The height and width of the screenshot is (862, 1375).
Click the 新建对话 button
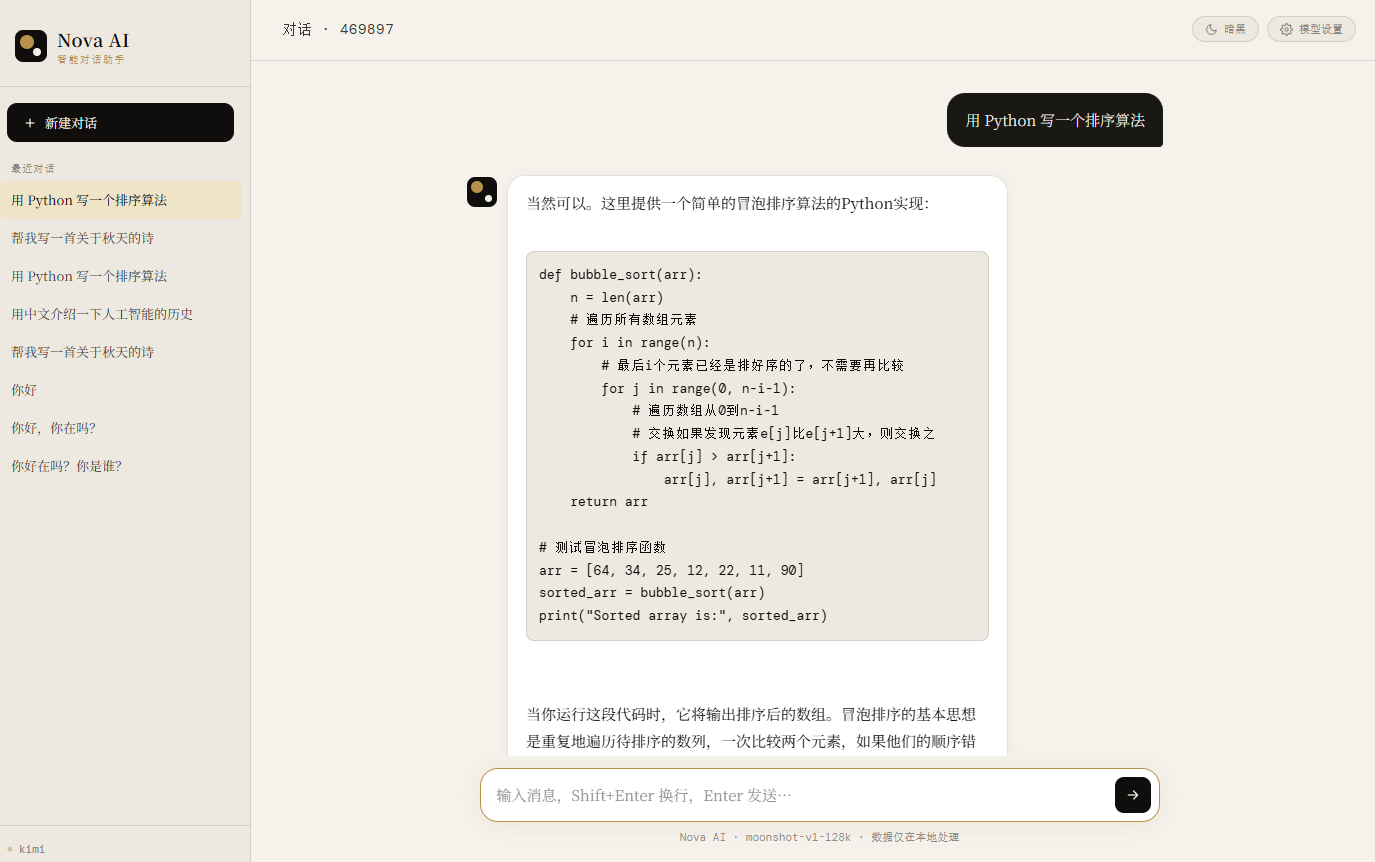[120, 122]
